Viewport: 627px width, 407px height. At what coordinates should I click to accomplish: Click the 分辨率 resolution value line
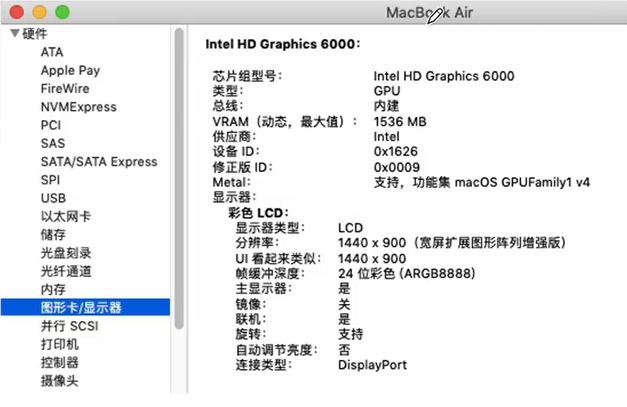pos(452,243)
